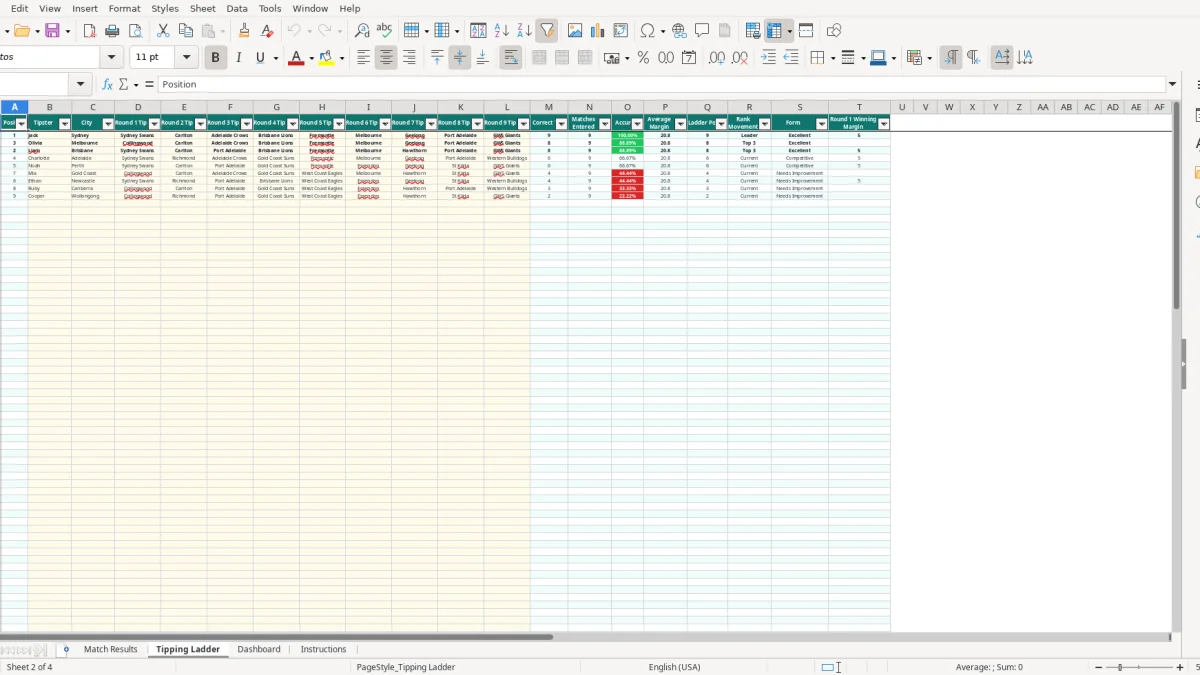Click 'English (USA)' language in status bar
This screenshot has height=675, width=1200.
(x=675, y=667)
